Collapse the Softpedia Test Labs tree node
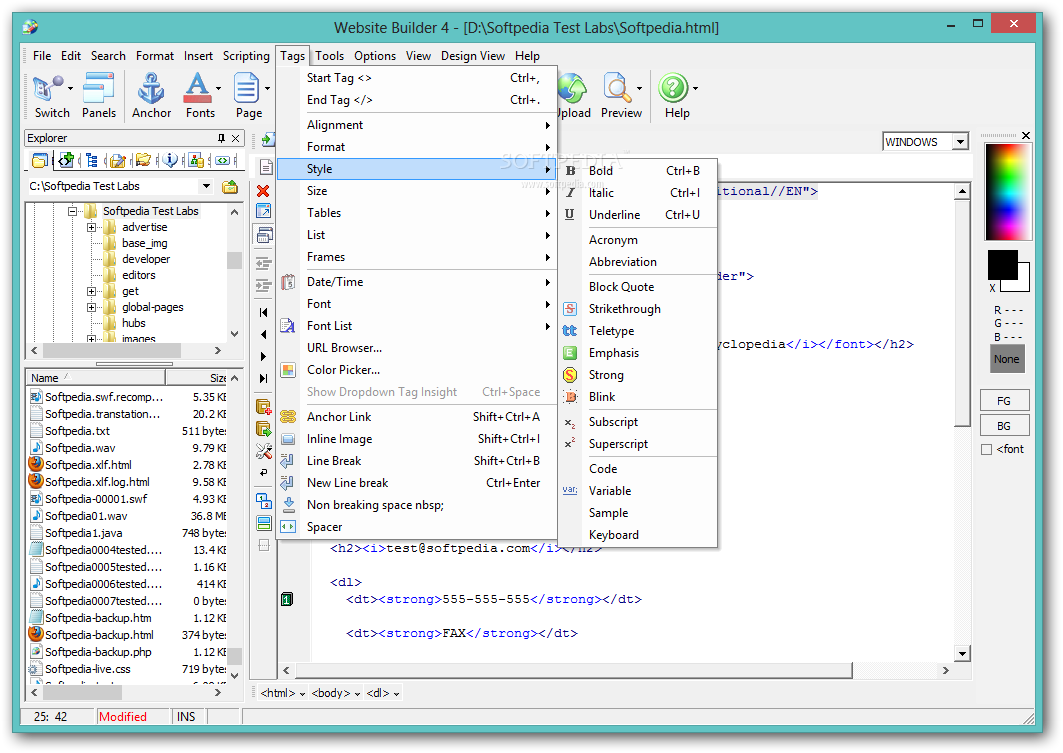The height and width of the screenshot is (753, 1063). point(72,211)
